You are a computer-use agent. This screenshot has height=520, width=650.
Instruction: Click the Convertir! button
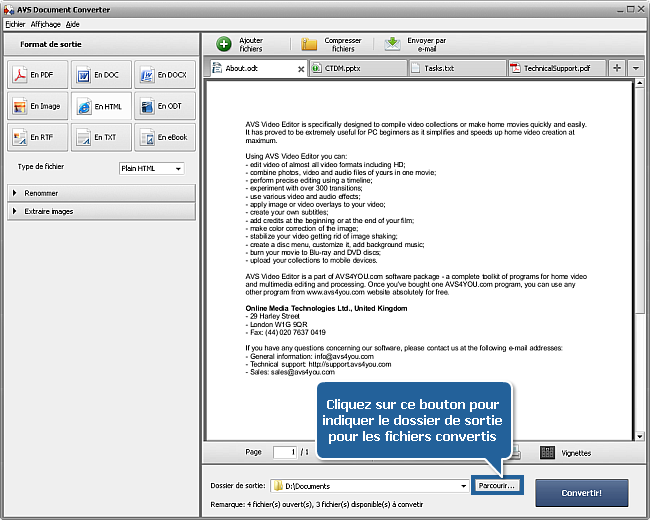[582, 493]
